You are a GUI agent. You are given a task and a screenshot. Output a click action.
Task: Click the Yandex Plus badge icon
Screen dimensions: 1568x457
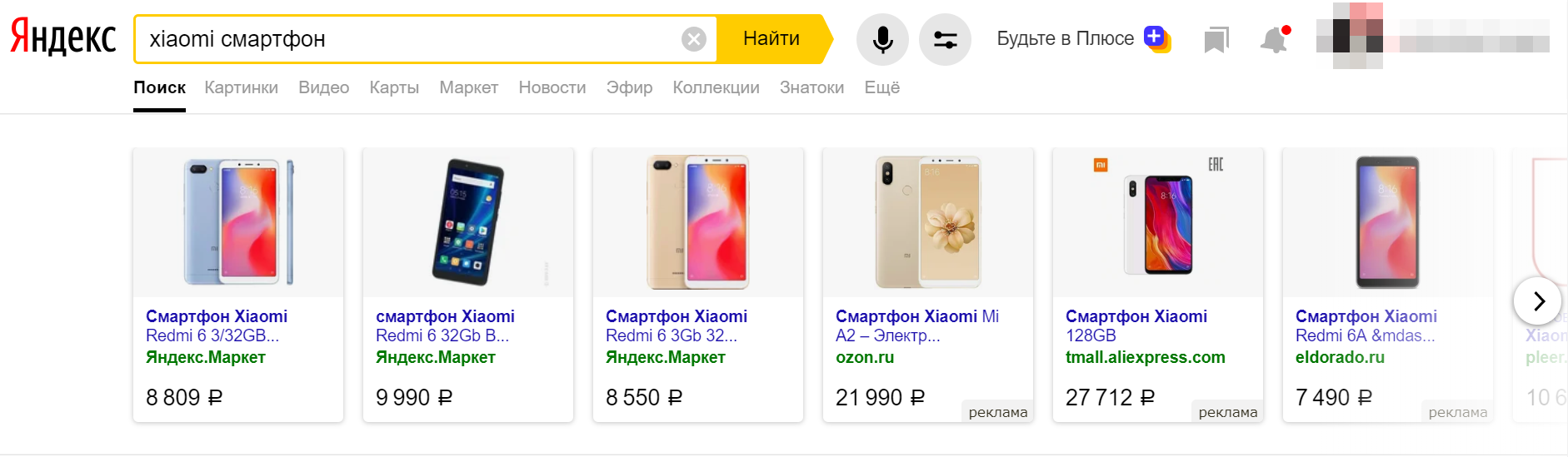coord(1156,38)
